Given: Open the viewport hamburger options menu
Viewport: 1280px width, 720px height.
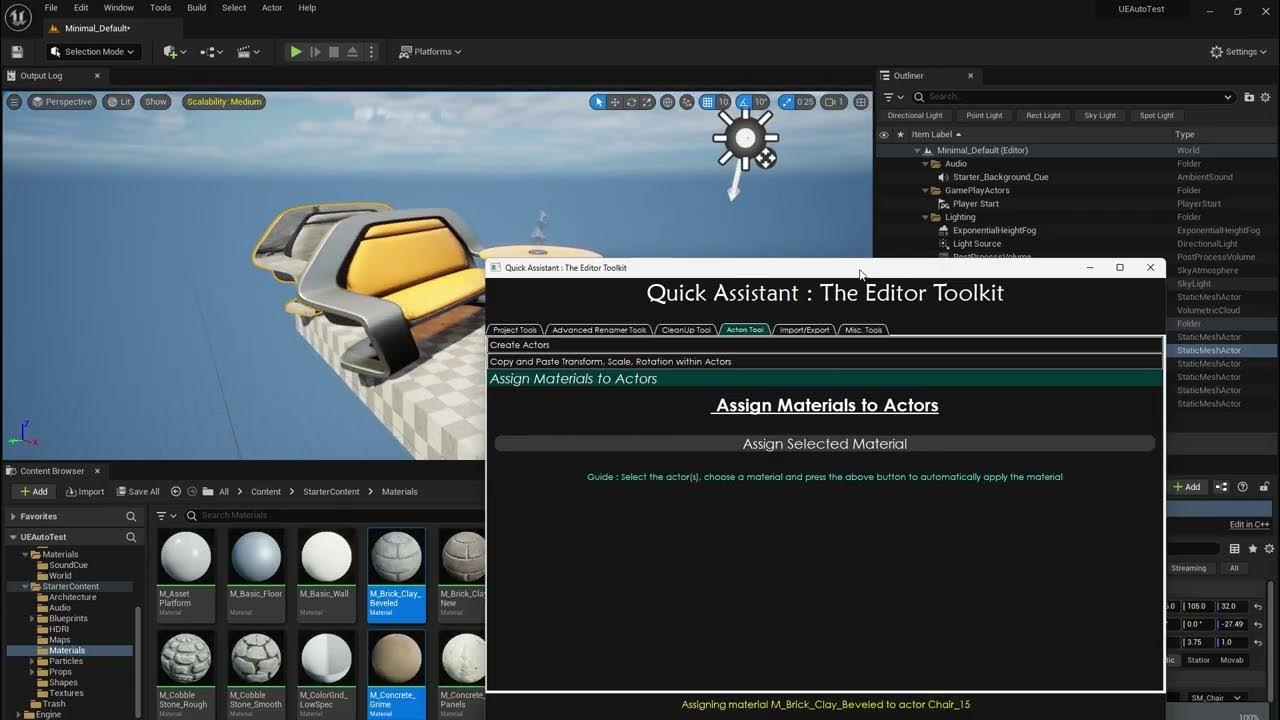Looking at the screenshot, I should tap(14, 102).
